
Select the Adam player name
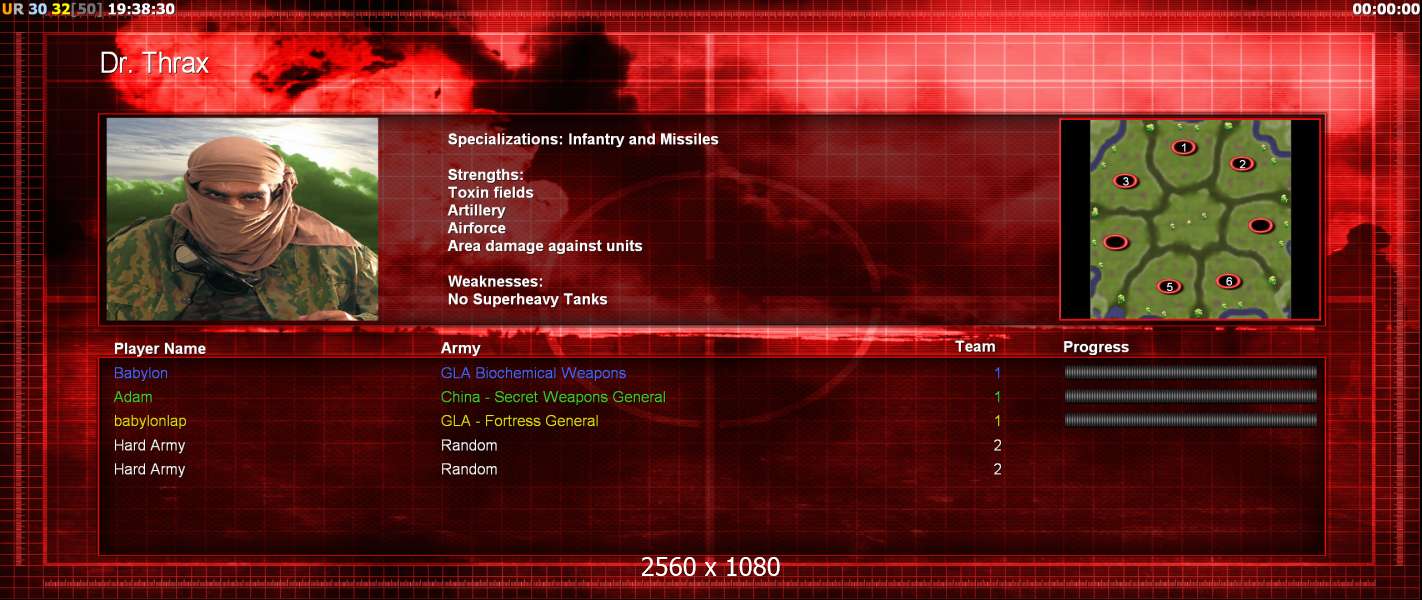coord(133,397)
